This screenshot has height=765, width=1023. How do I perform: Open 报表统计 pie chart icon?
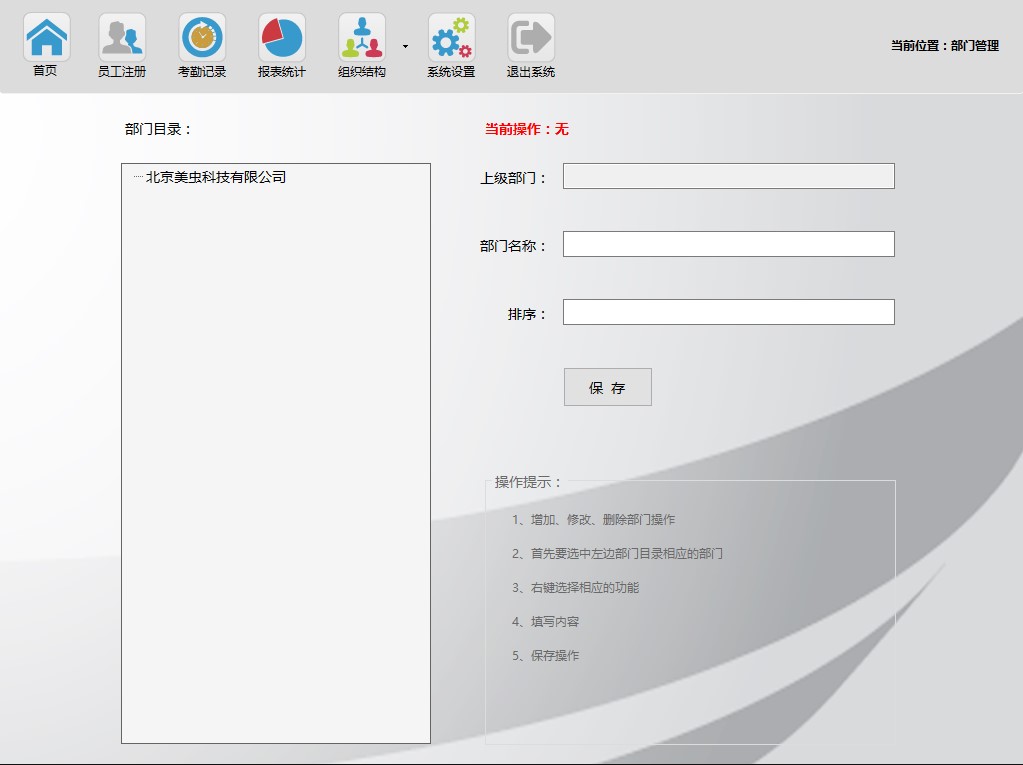282,38
